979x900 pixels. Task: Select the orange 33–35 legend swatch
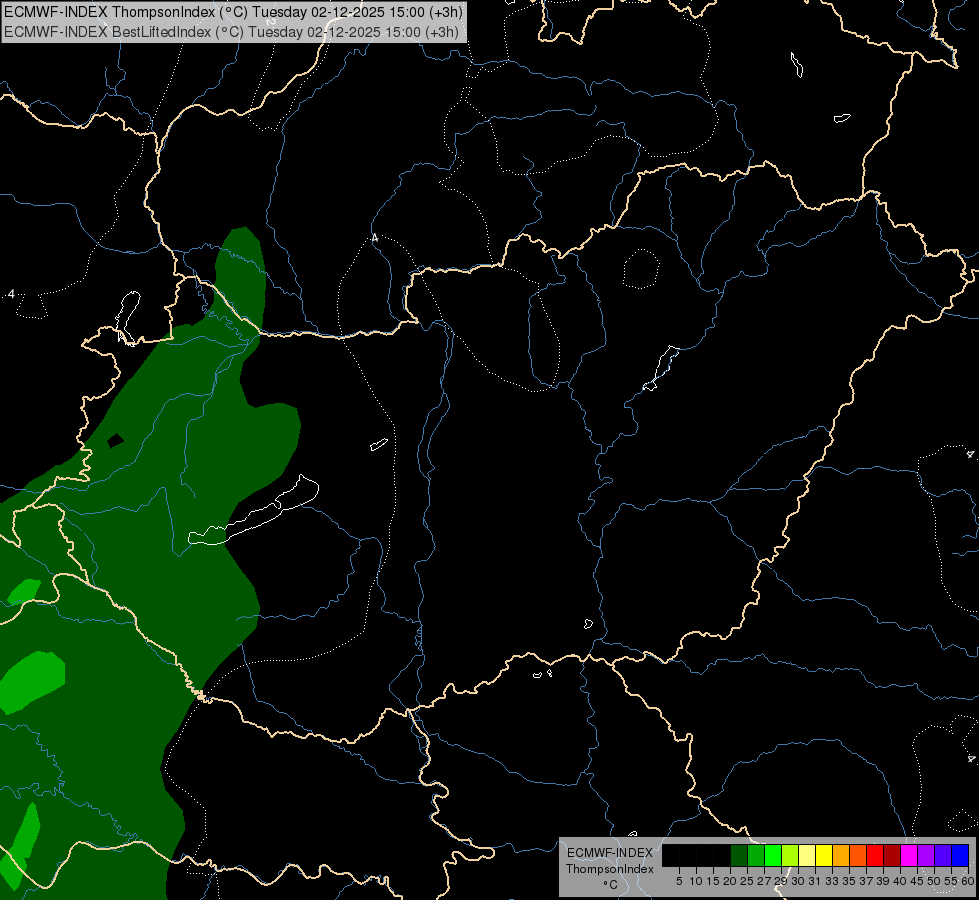coord(841,856)
